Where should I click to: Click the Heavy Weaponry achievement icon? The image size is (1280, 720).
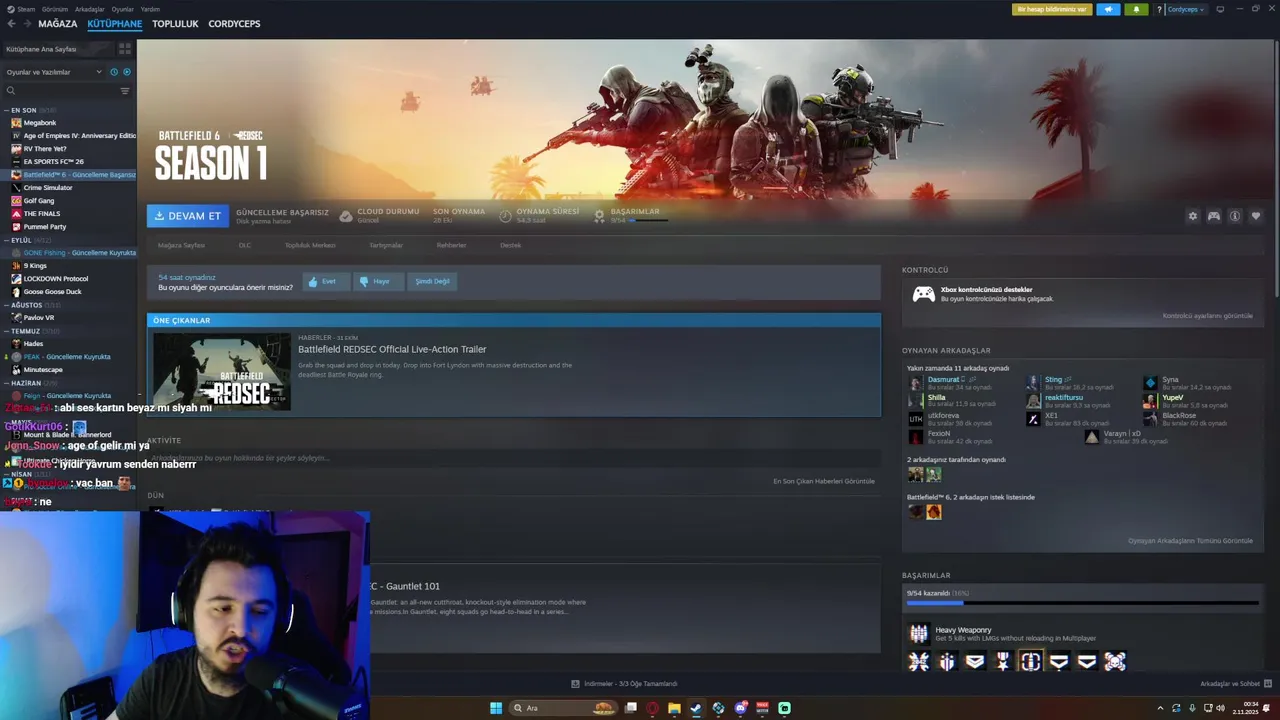tap(918, 634)
